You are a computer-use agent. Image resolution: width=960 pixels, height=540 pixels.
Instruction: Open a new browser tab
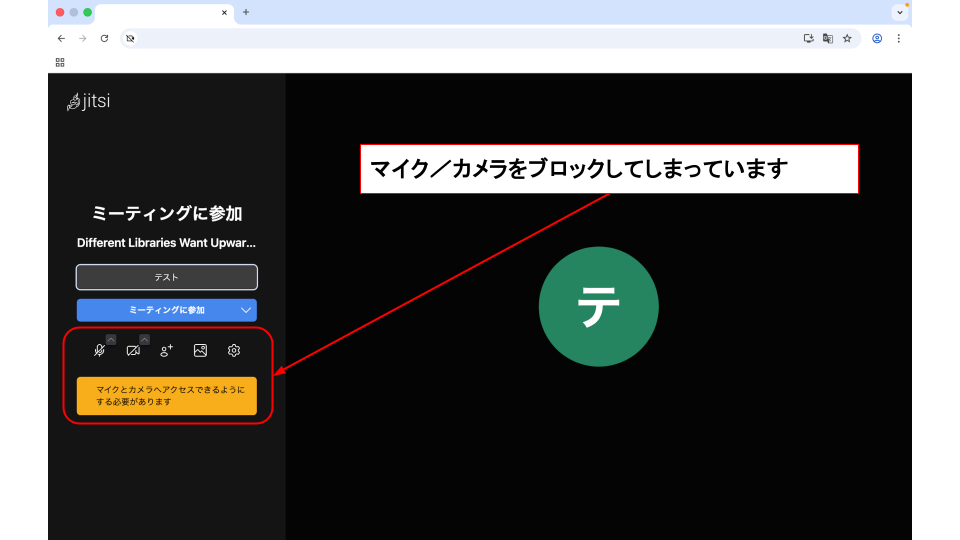point(246,12)
